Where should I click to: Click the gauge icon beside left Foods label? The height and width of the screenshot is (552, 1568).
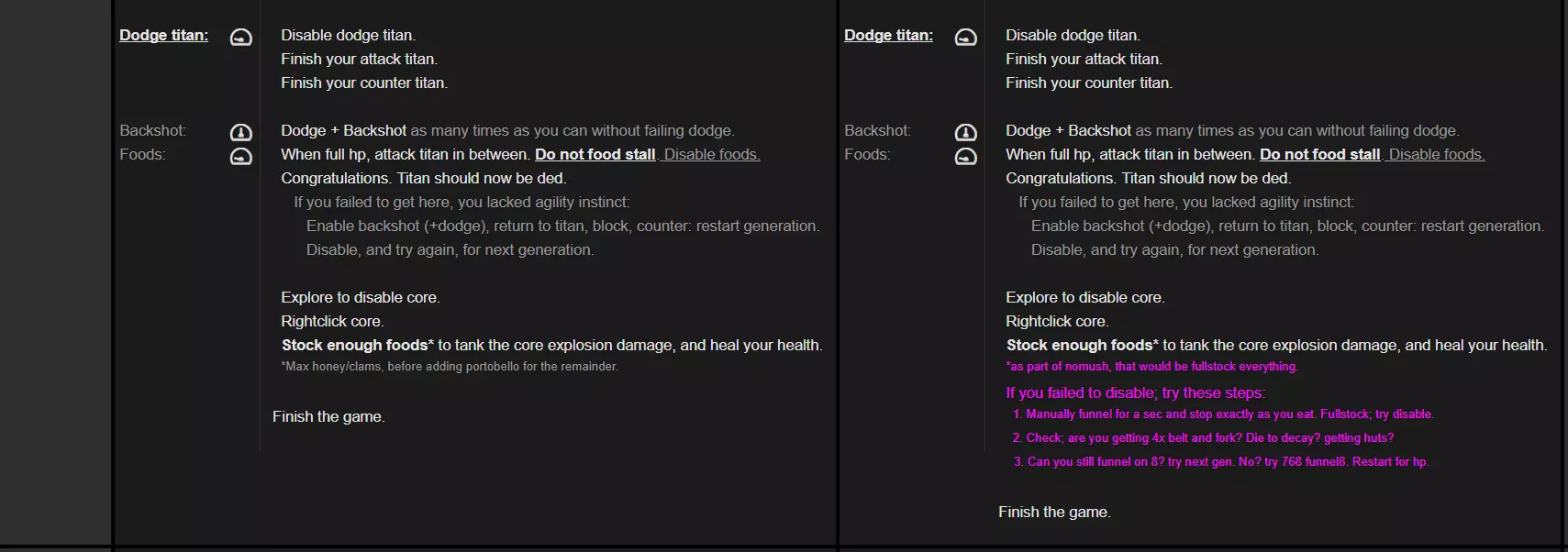(240, 156)
